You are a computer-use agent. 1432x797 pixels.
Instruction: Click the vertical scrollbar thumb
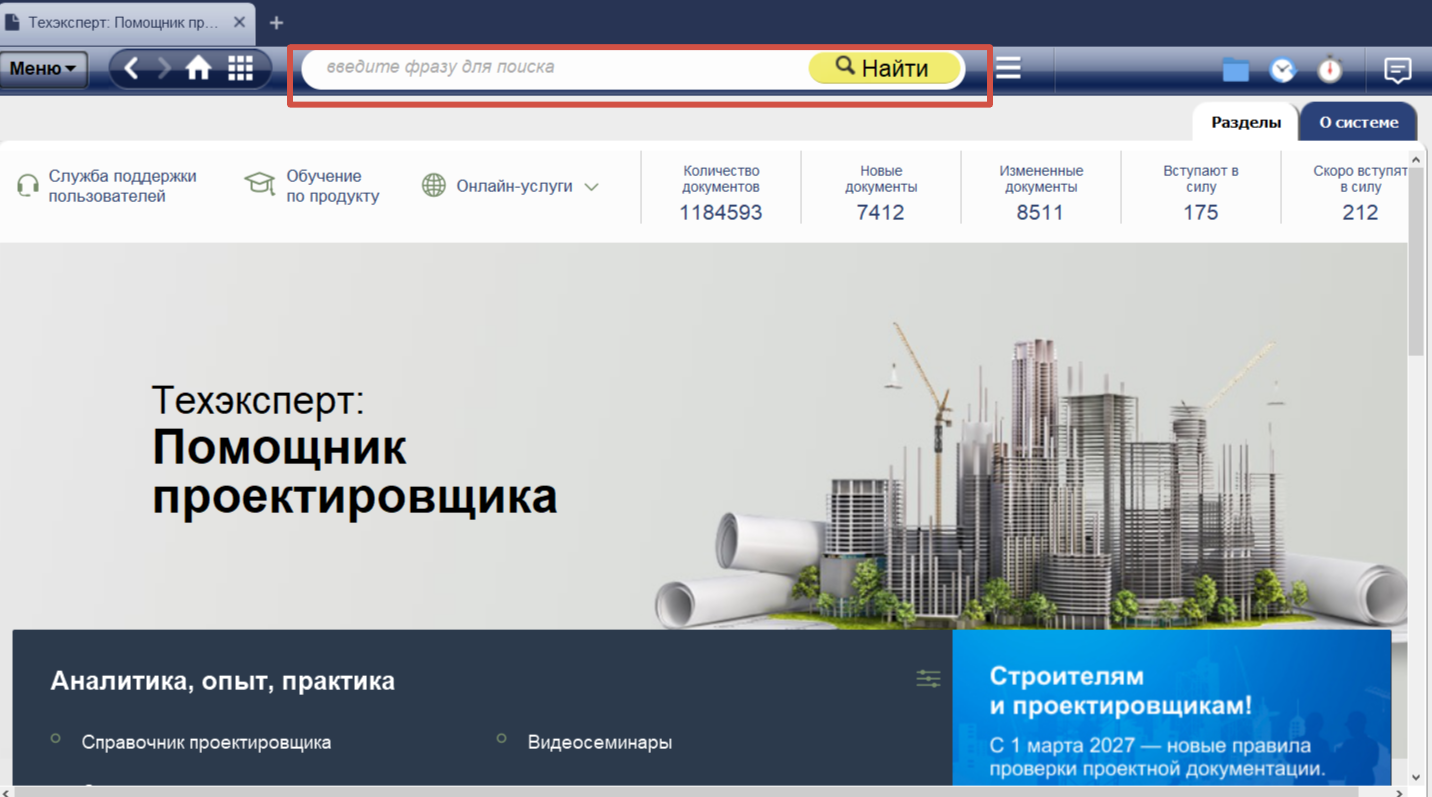[x=1416, y=262]
